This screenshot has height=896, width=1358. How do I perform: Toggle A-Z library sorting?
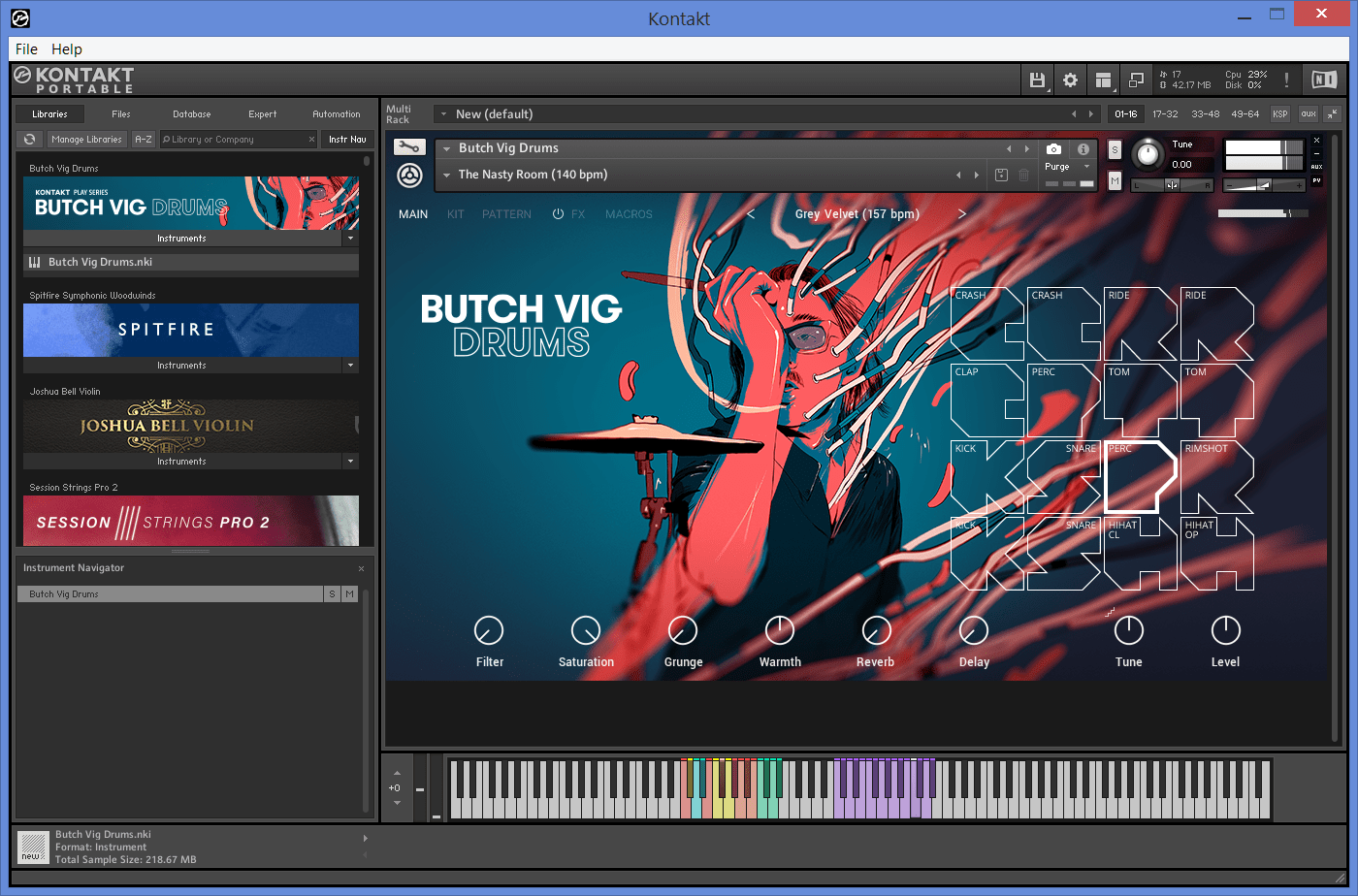pos(144,140)
